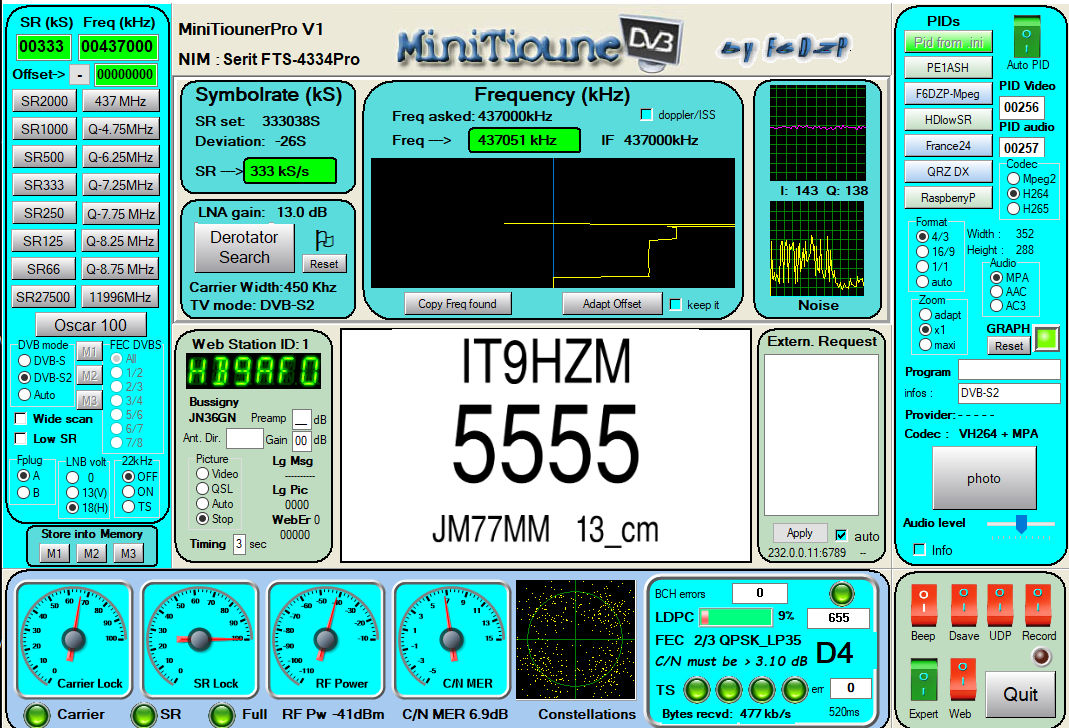Enable the Low SR checkbox
Screen dimensions: 1069x728
tap(21, 438)
